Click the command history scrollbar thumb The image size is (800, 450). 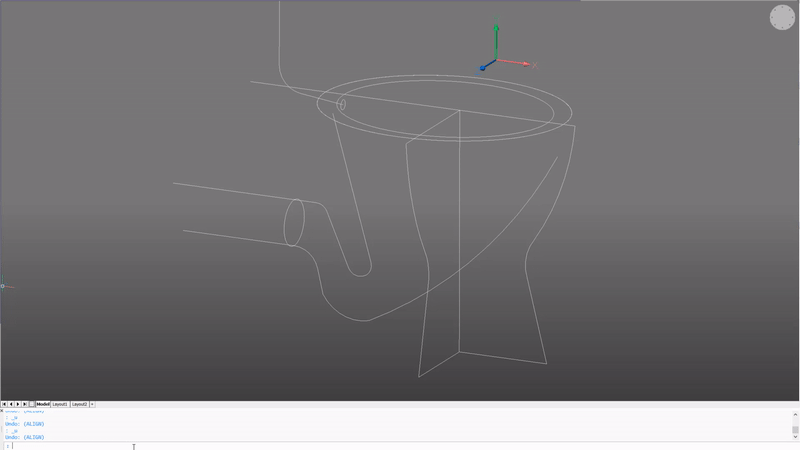point(795,430)
